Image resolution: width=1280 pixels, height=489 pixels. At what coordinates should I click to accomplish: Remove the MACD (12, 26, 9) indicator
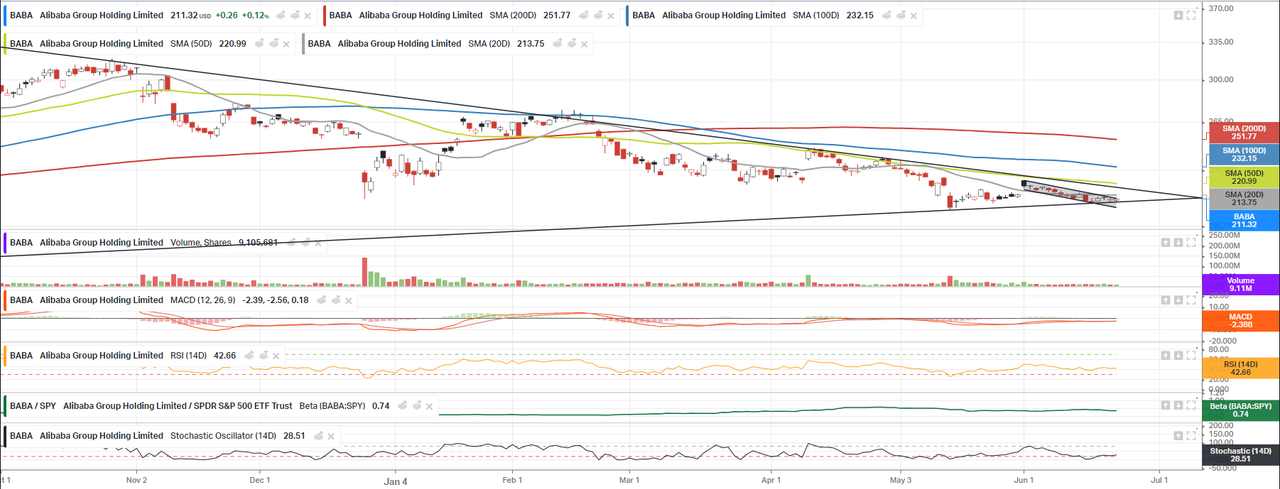point(348,301)
